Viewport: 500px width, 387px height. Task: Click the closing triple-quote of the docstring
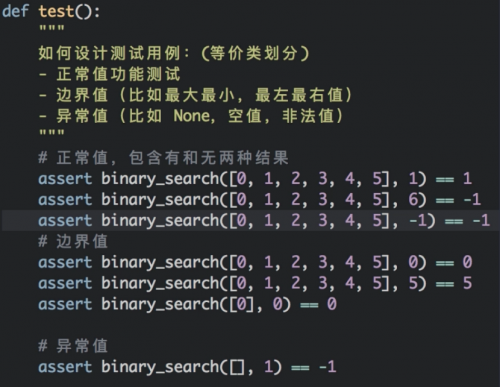(x=51, y=133)
